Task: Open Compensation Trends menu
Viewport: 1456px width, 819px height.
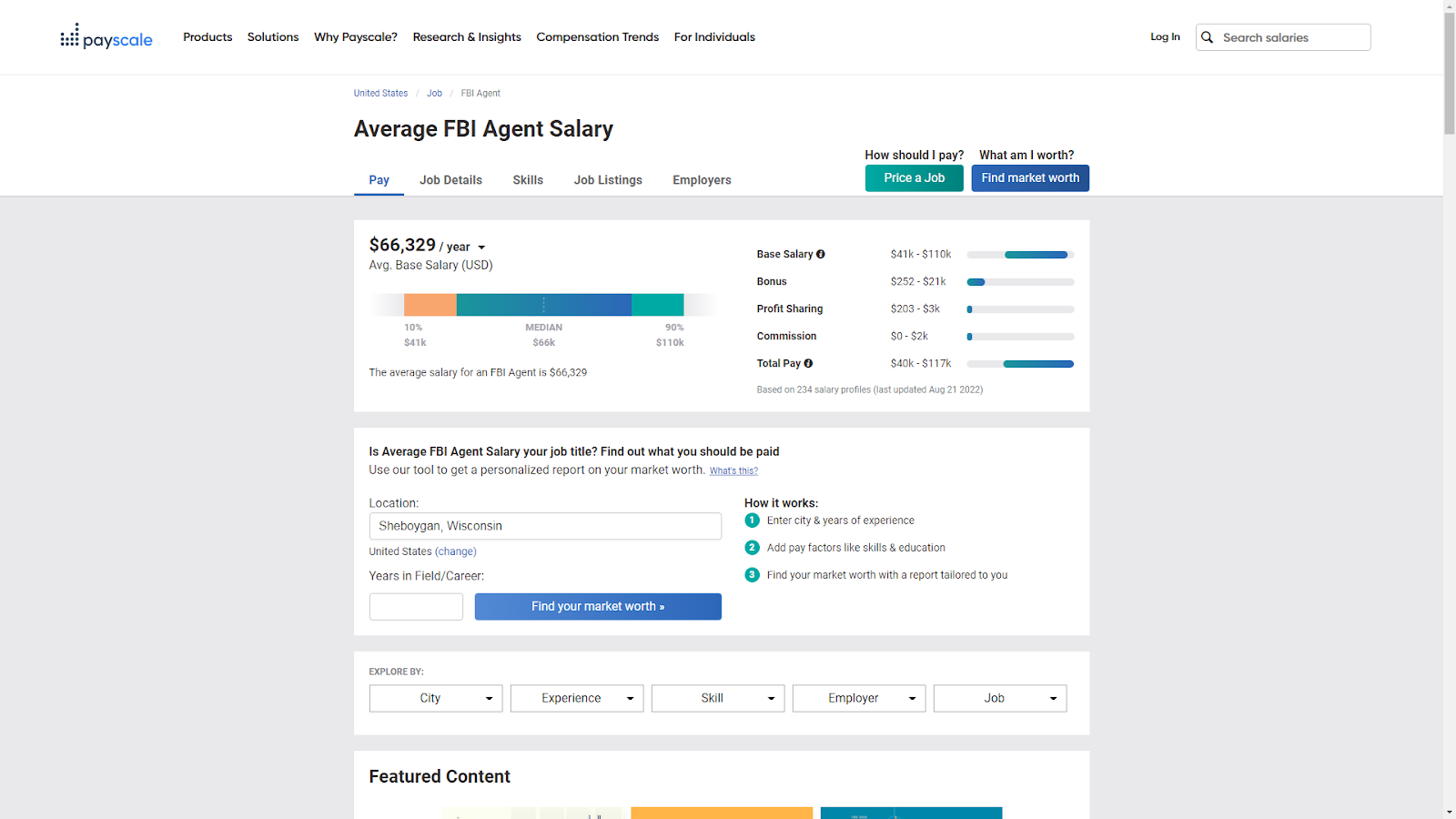Action: pyautogui.click(x=598, y=37)
